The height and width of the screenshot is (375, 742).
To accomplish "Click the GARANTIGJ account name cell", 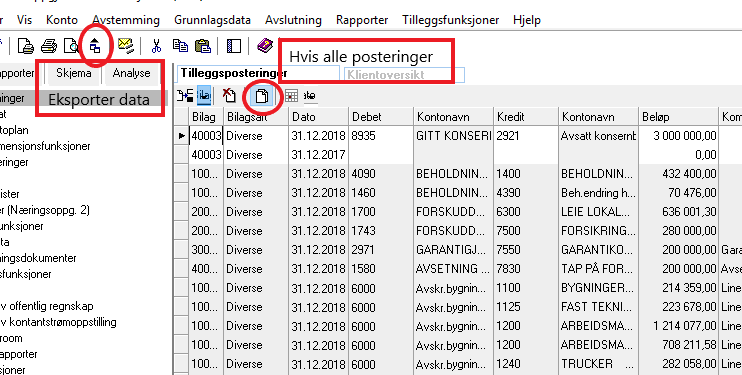I will 454,250.
